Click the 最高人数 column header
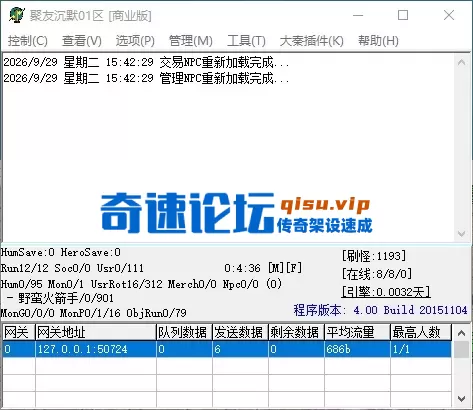This screenshot has height=410, width=473. pyautogui.click(x=421, y=332)
